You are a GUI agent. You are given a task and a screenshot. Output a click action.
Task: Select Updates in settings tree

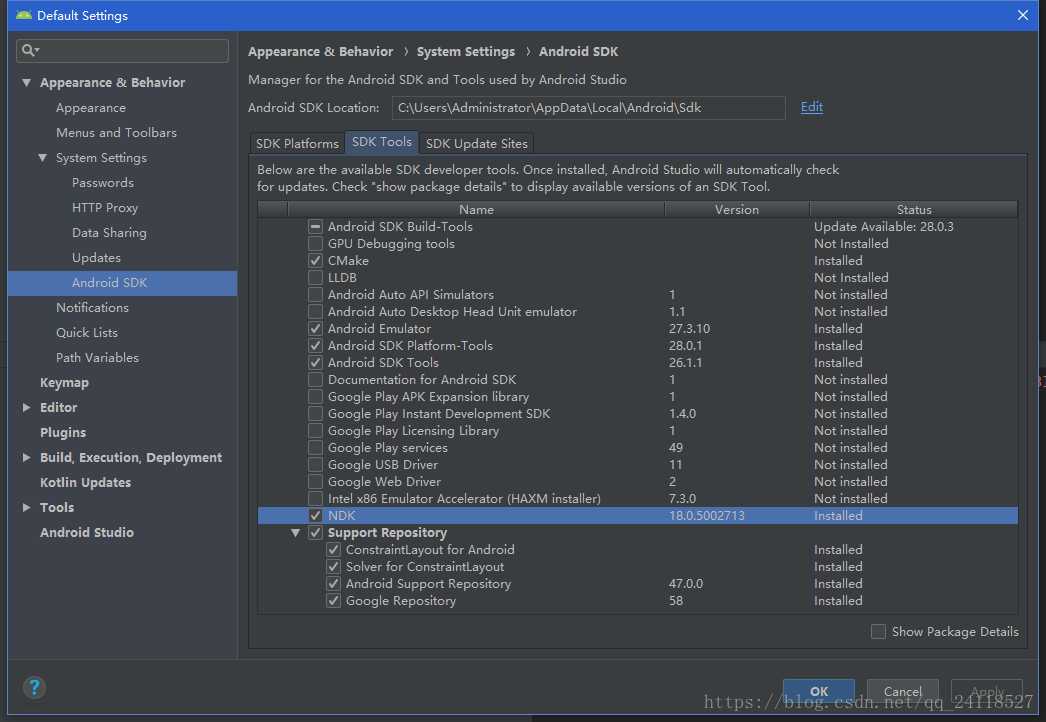96,258
